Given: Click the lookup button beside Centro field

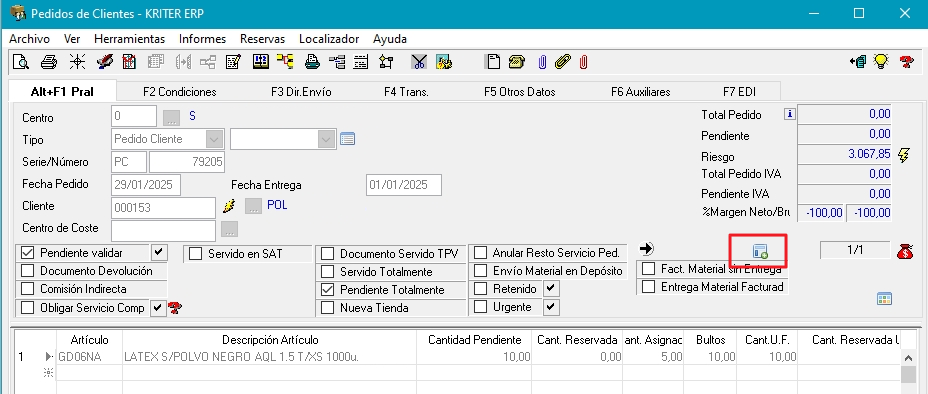Looking at the screenshot, I should click(x=172, y=117).
